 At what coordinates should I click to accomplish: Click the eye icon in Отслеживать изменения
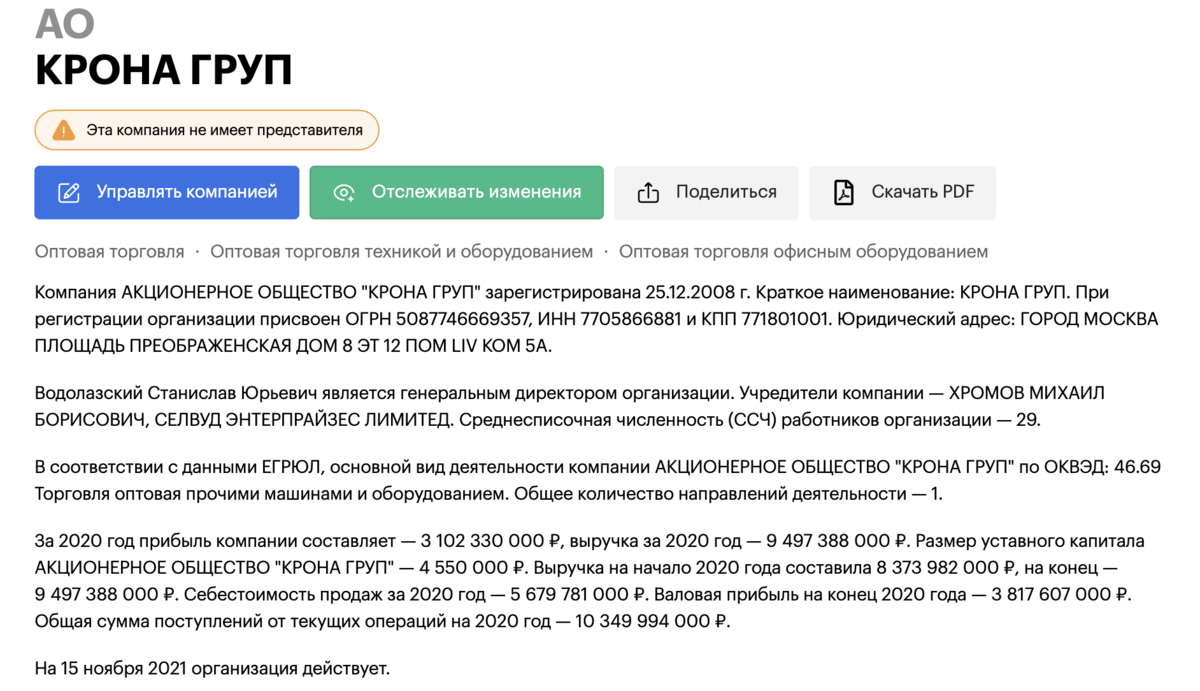344,193
